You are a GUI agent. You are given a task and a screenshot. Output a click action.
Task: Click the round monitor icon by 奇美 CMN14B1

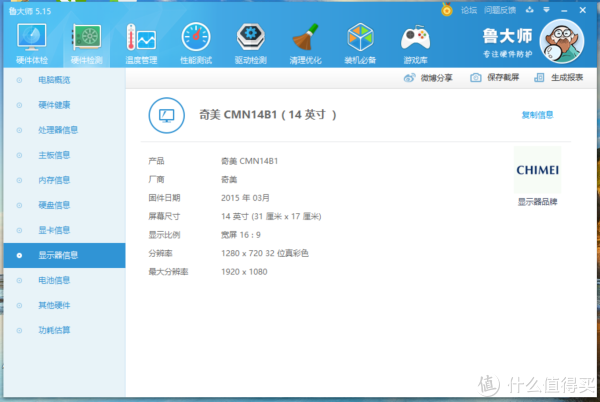pos(166,115)
